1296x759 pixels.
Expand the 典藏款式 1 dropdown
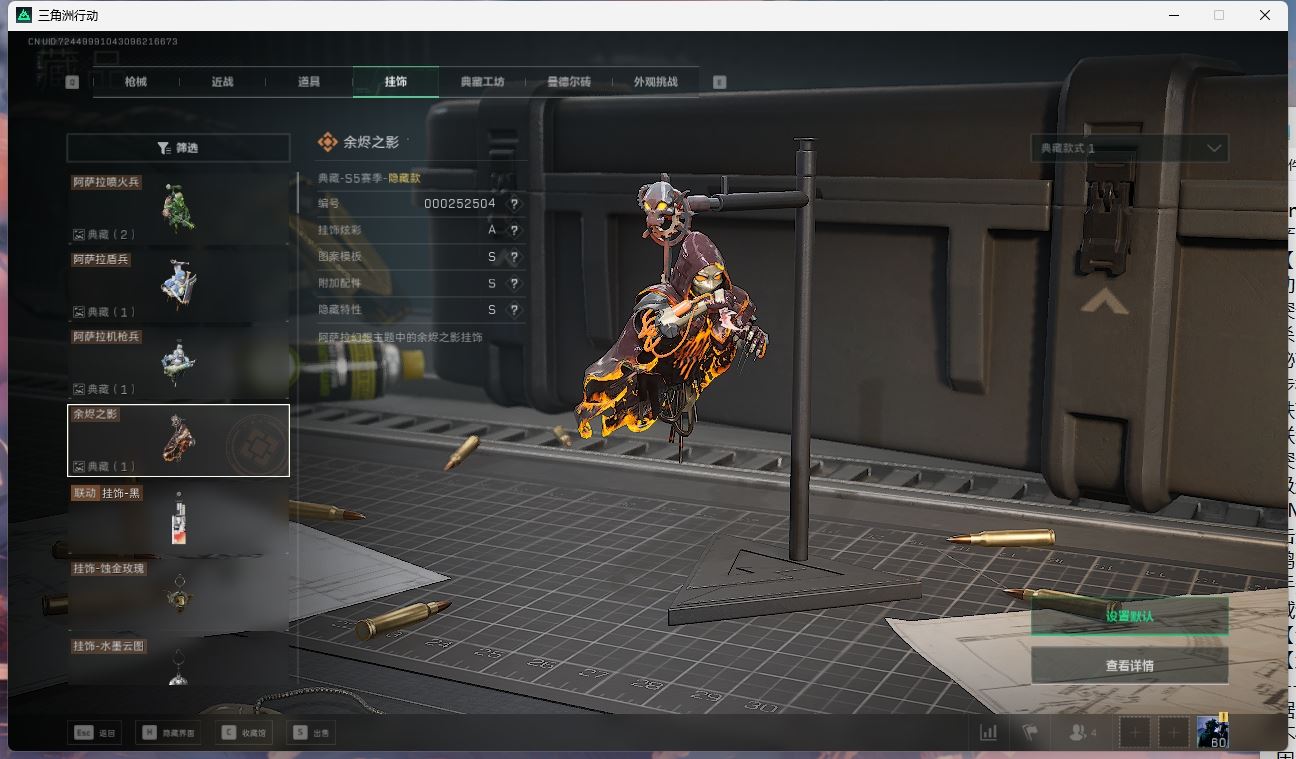(x=1129, y=148)
